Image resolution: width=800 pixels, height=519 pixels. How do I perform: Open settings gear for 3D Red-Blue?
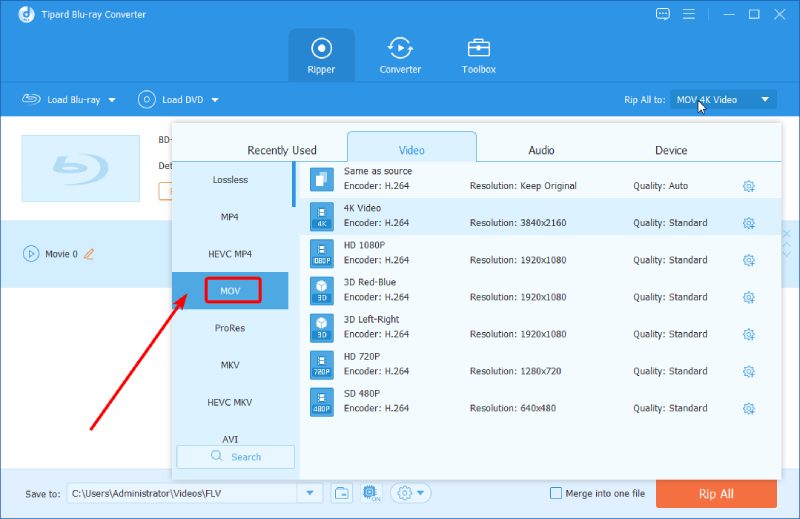[x=748, y=298]
